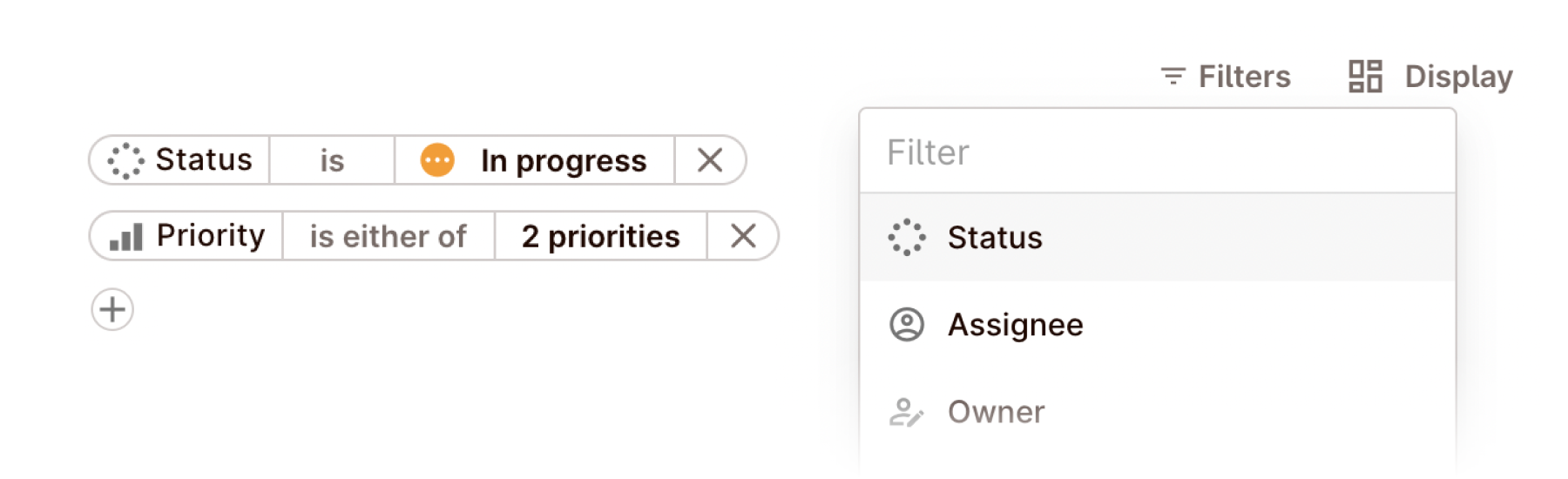Viewport: 1568px width, 479px height.
Task: Open the "2 priorities" value dropdown
Action: [600, 236]
